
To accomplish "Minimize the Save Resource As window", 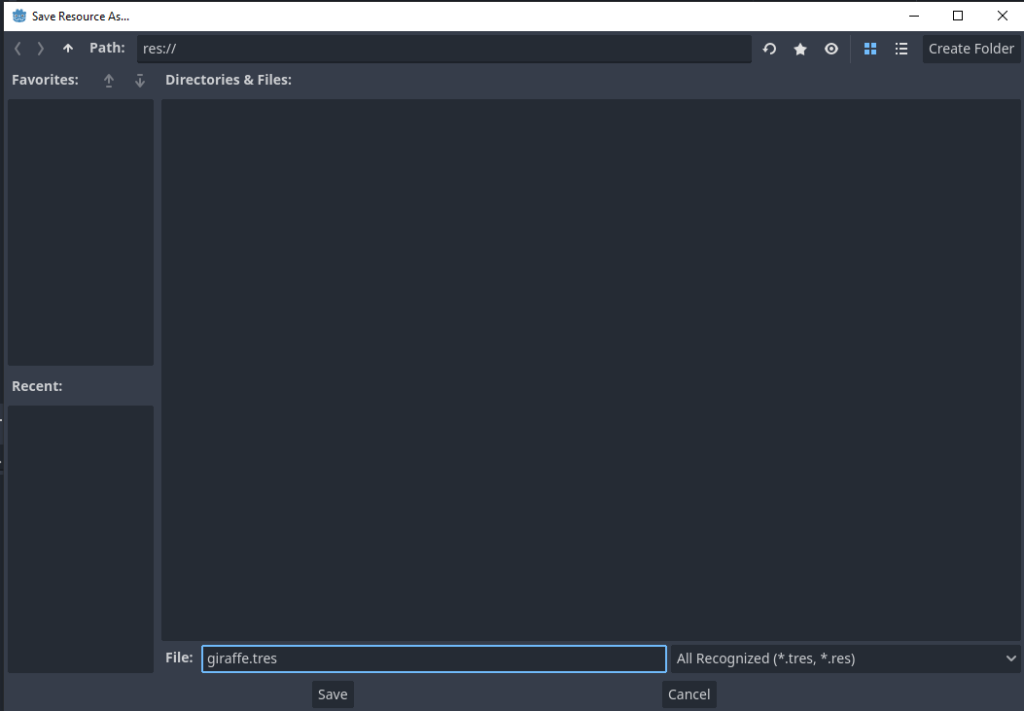I will click(914, 16).
